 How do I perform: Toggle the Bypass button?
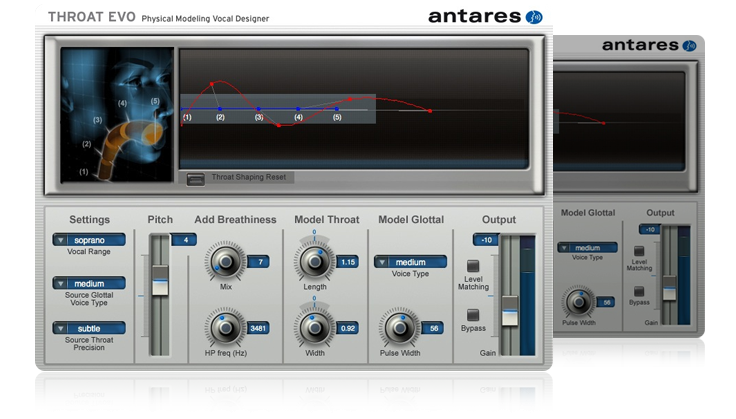[473, 315]
